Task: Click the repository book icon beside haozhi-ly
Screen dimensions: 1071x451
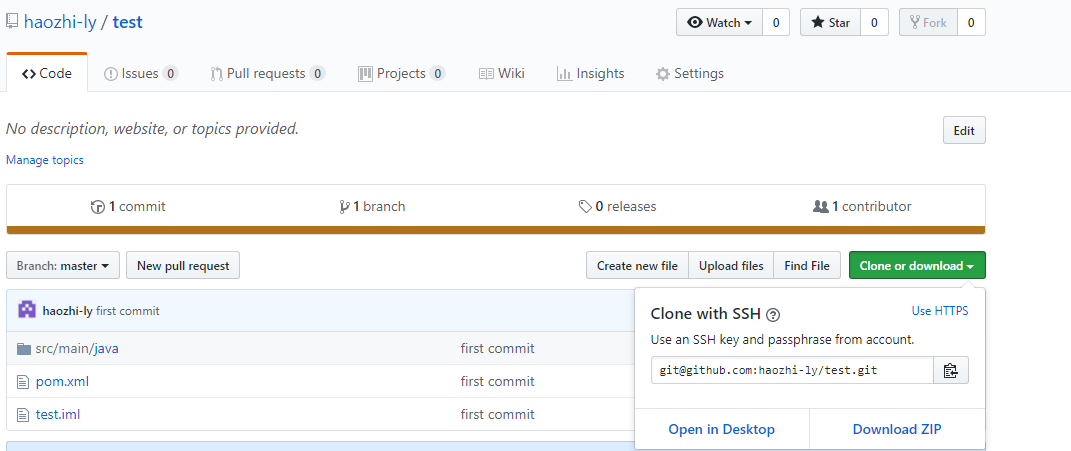Action: 12,22
